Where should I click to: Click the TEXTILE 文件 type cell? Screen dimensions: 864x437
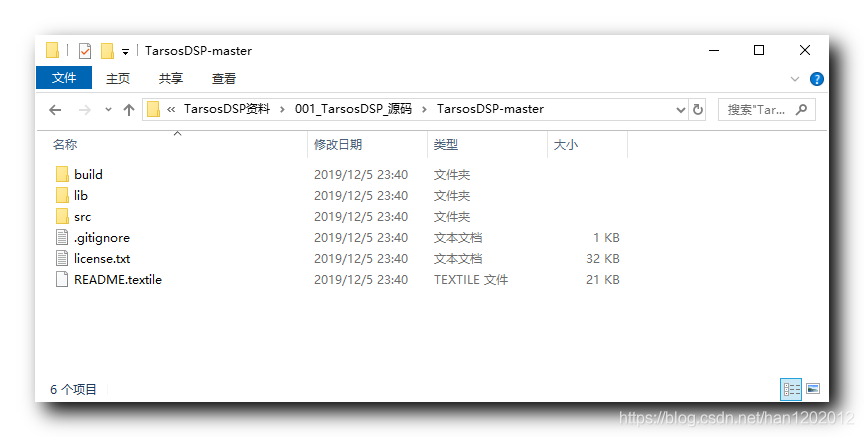point(471,279)
